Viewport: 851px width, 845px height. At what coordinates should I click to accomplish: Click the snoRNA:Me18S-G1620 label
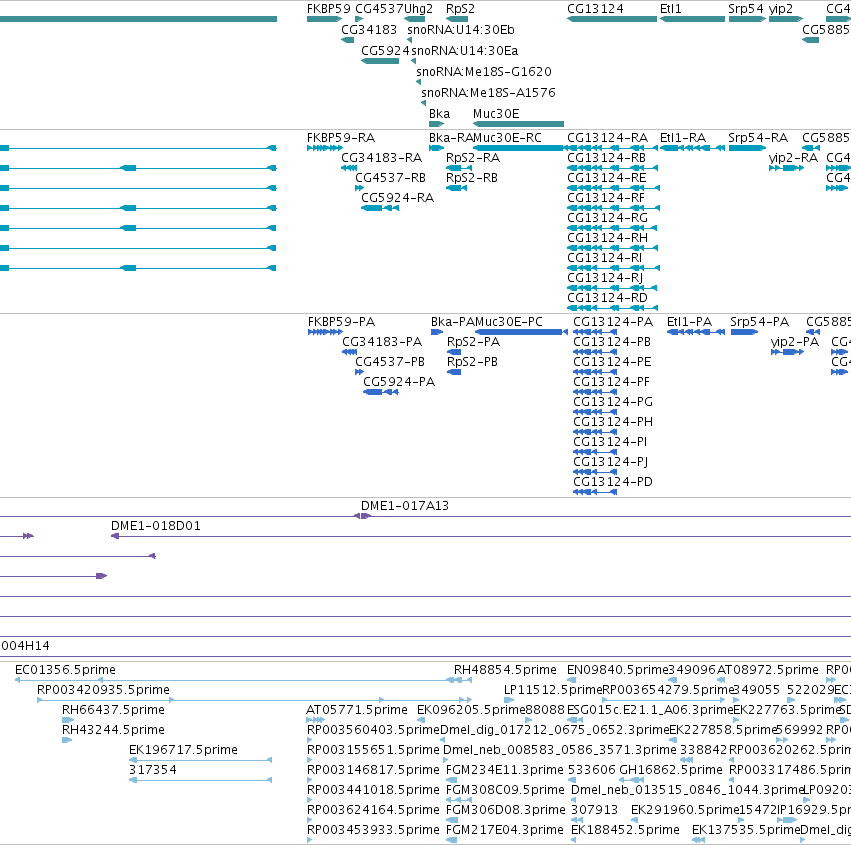[484, 72]
